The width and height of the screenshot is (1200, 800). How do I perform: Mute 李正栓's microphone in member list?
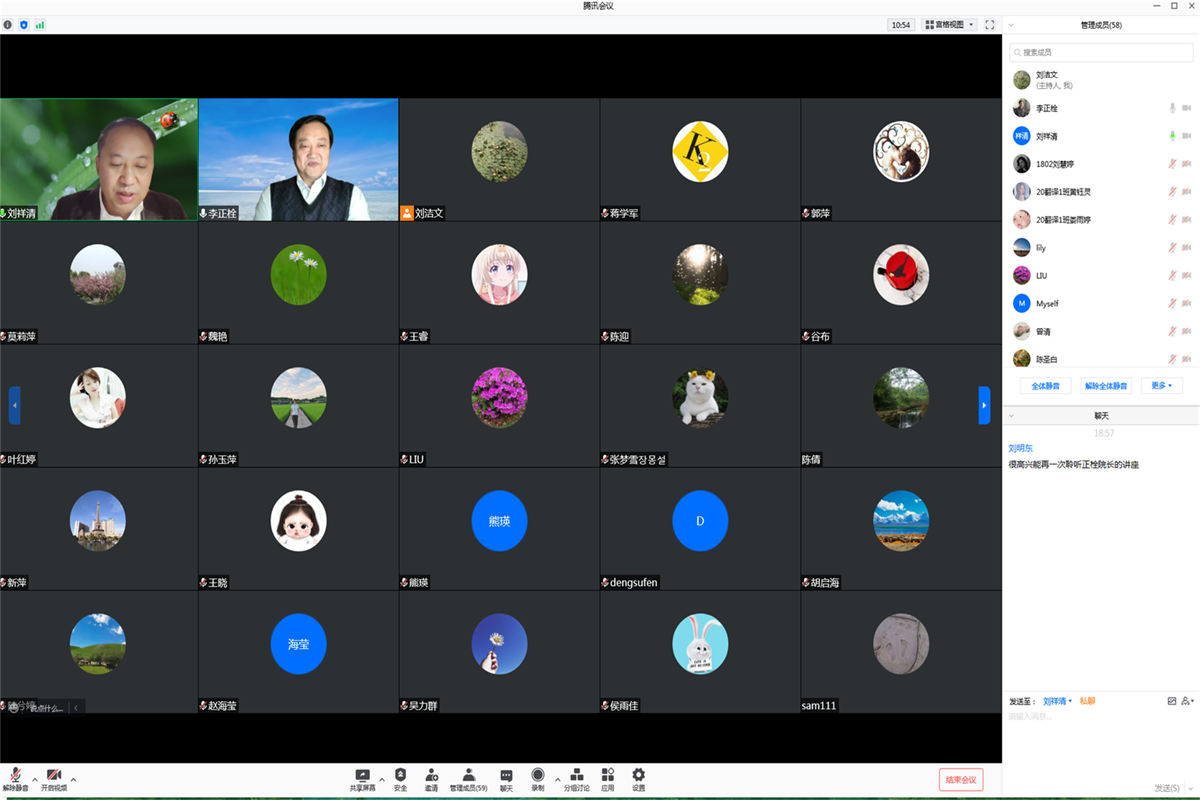1172,108
